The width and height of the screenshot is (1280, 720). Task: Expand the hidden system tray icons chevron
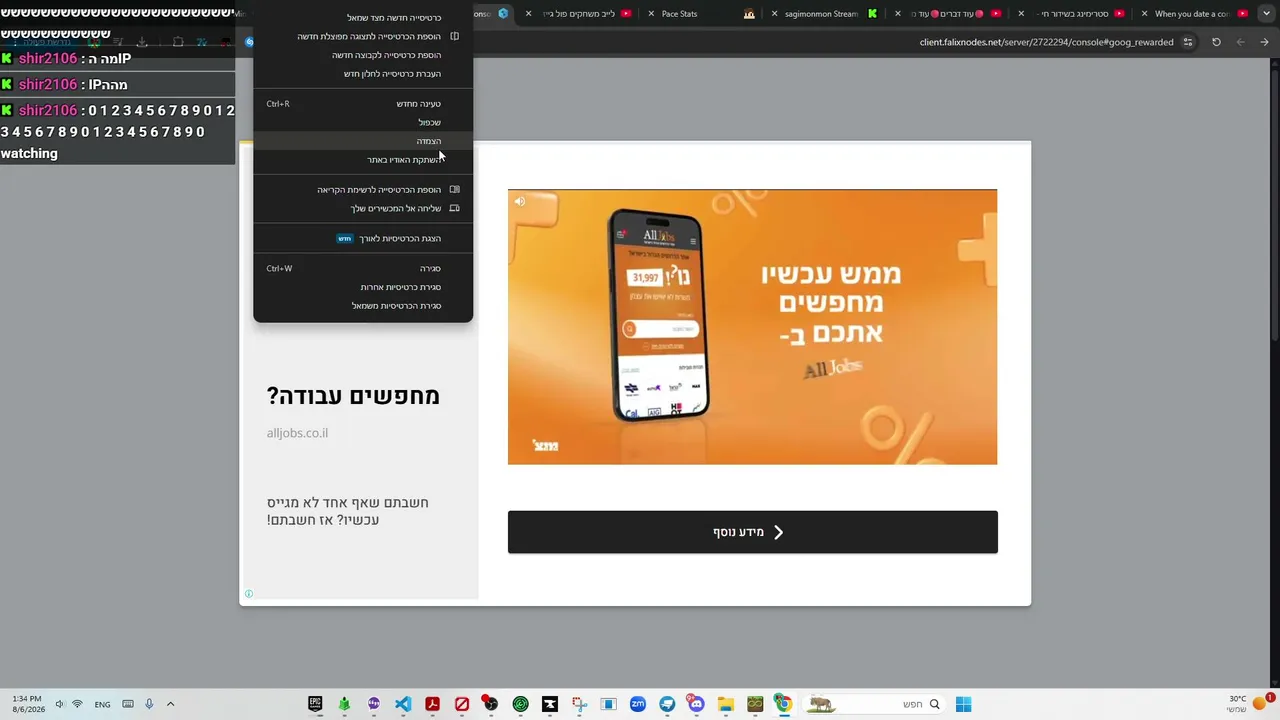pyautogui.click(x=170, y=704)
